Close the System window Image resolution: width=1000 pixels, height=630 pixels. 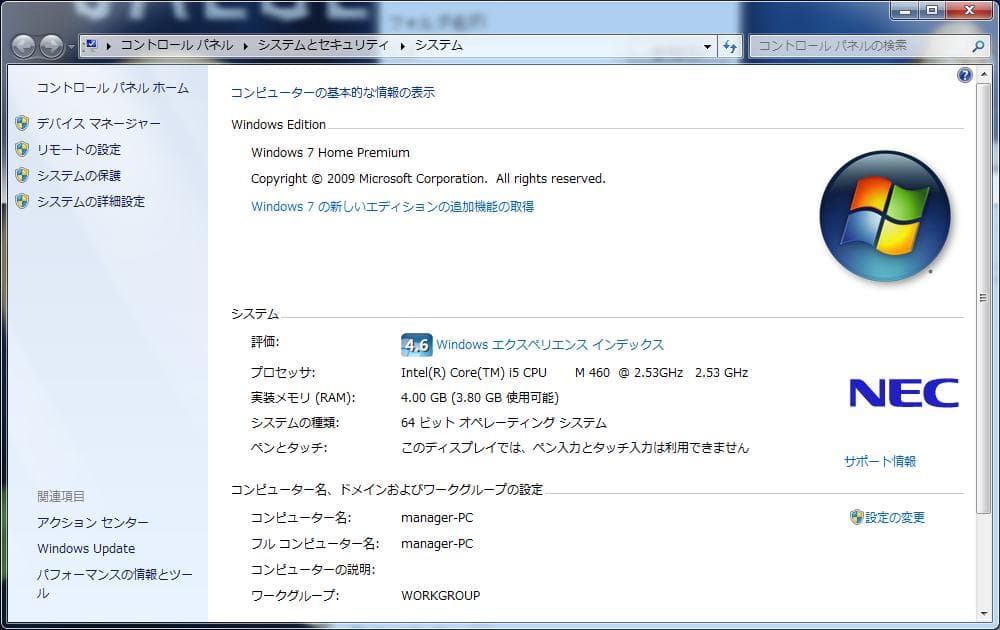pos(969,10)
